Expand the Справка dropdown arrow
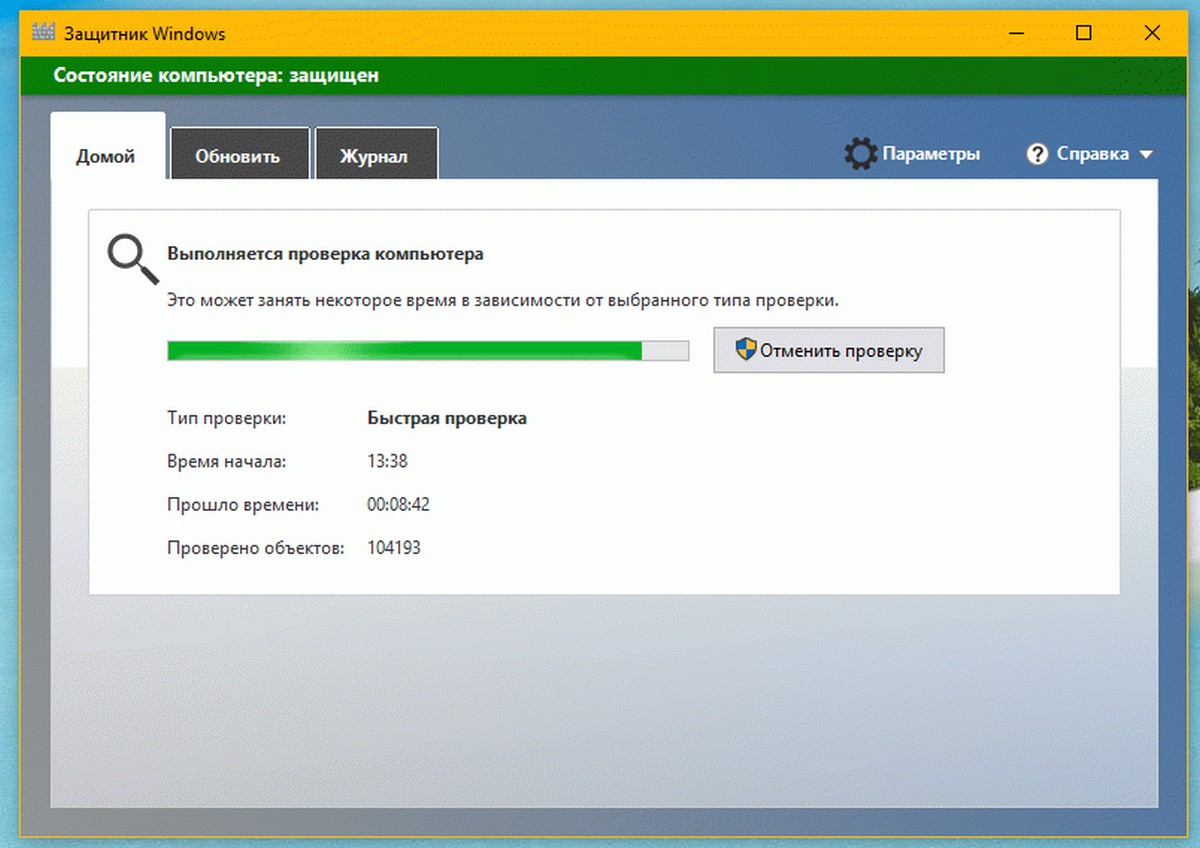The width and height of the screenshot is (1200, 848). pos(1145,155)
